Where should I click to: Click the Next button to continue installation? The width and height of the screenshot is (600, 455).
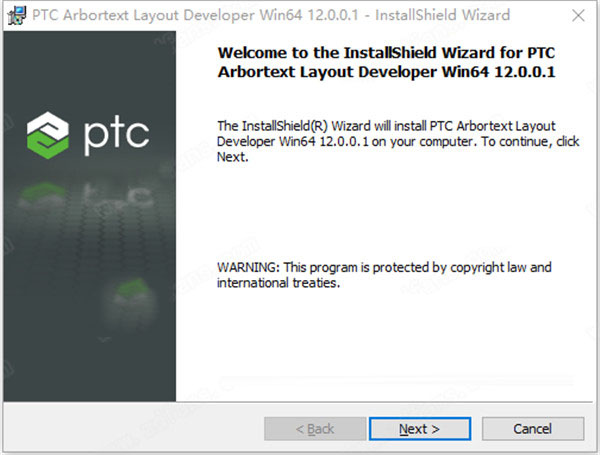[420, 429]
